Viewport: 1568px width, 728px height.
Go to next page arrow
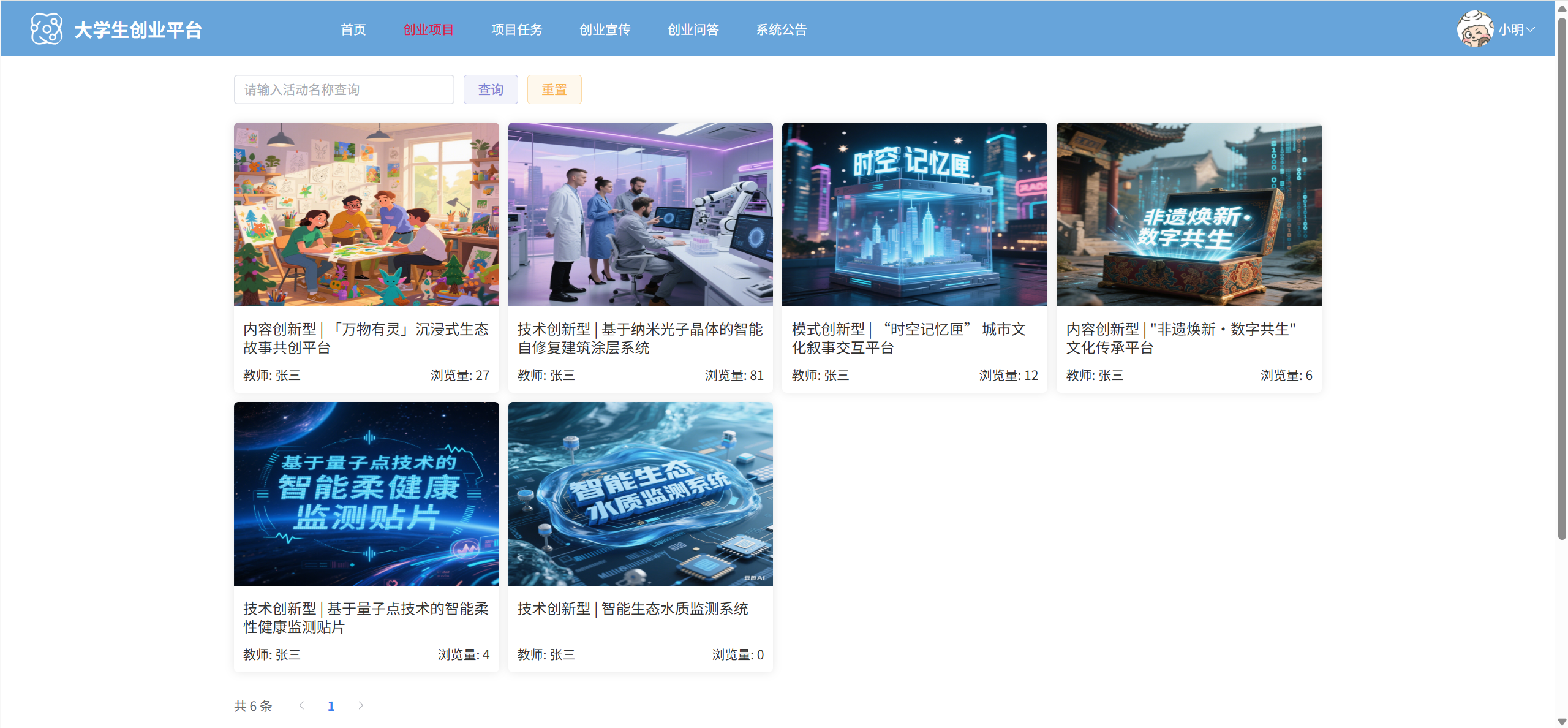point(361,705)
